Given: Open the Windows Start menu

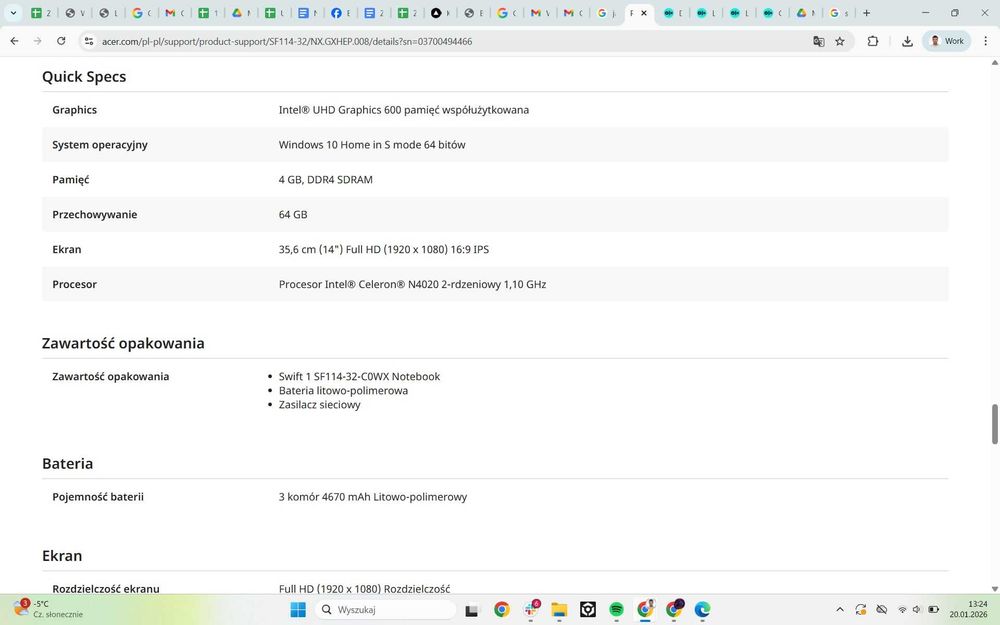Looking at the screenshot, I should (x=298, y=610).
